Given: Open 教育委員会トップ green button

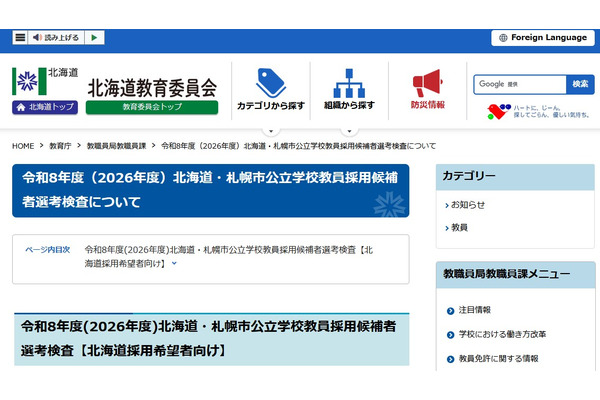Looking at the screenshot, I should coord(152,107).
